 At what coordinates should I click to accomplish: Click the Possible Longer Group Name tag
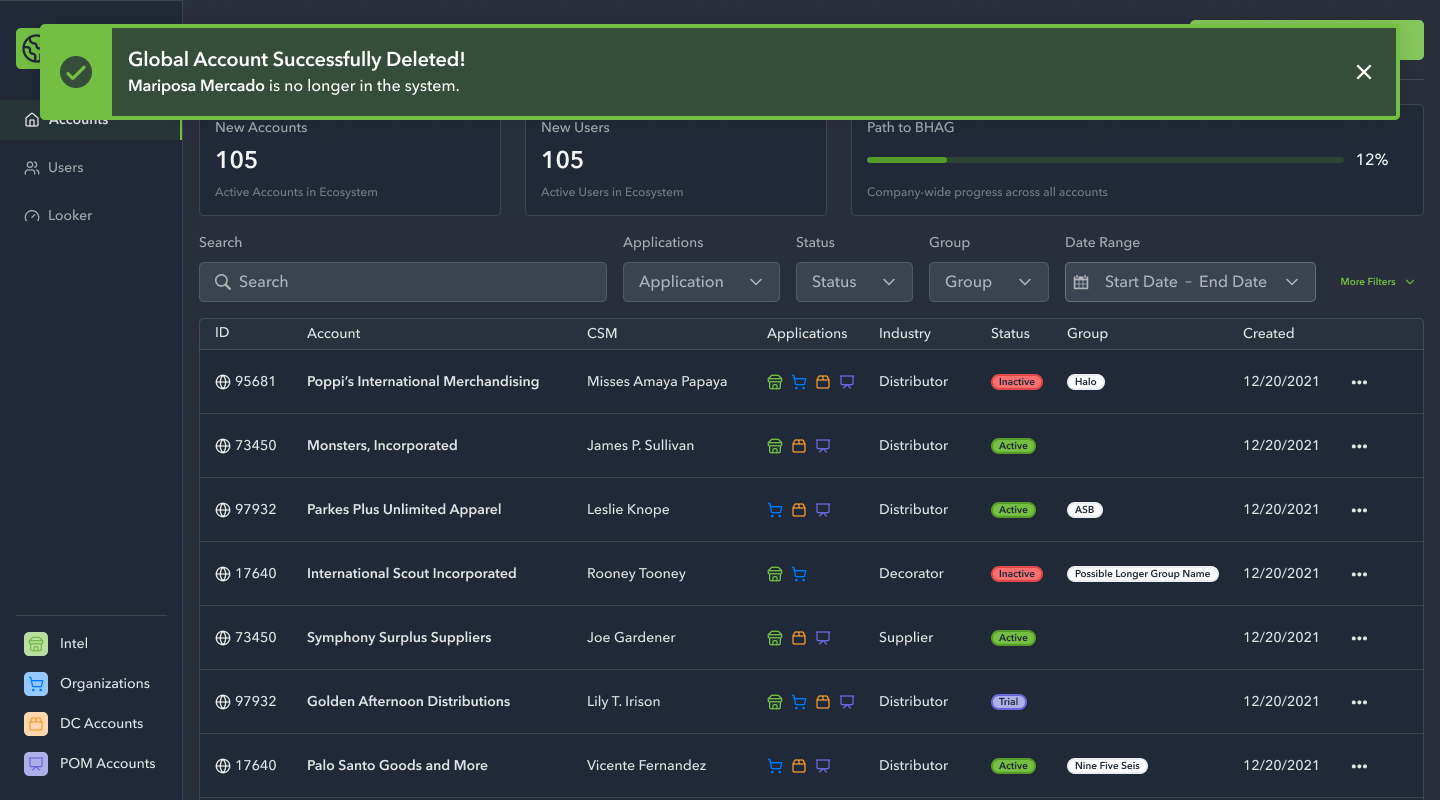[x=1143, y=574]
